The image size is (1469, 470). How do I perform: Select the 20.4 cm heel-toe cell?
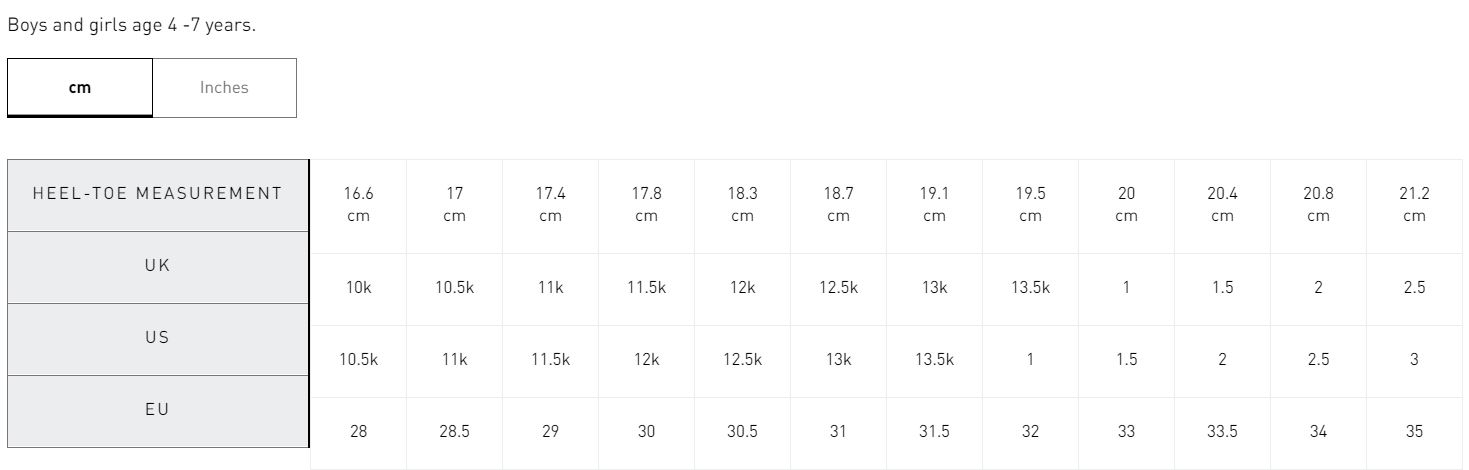click(1222, 205)
